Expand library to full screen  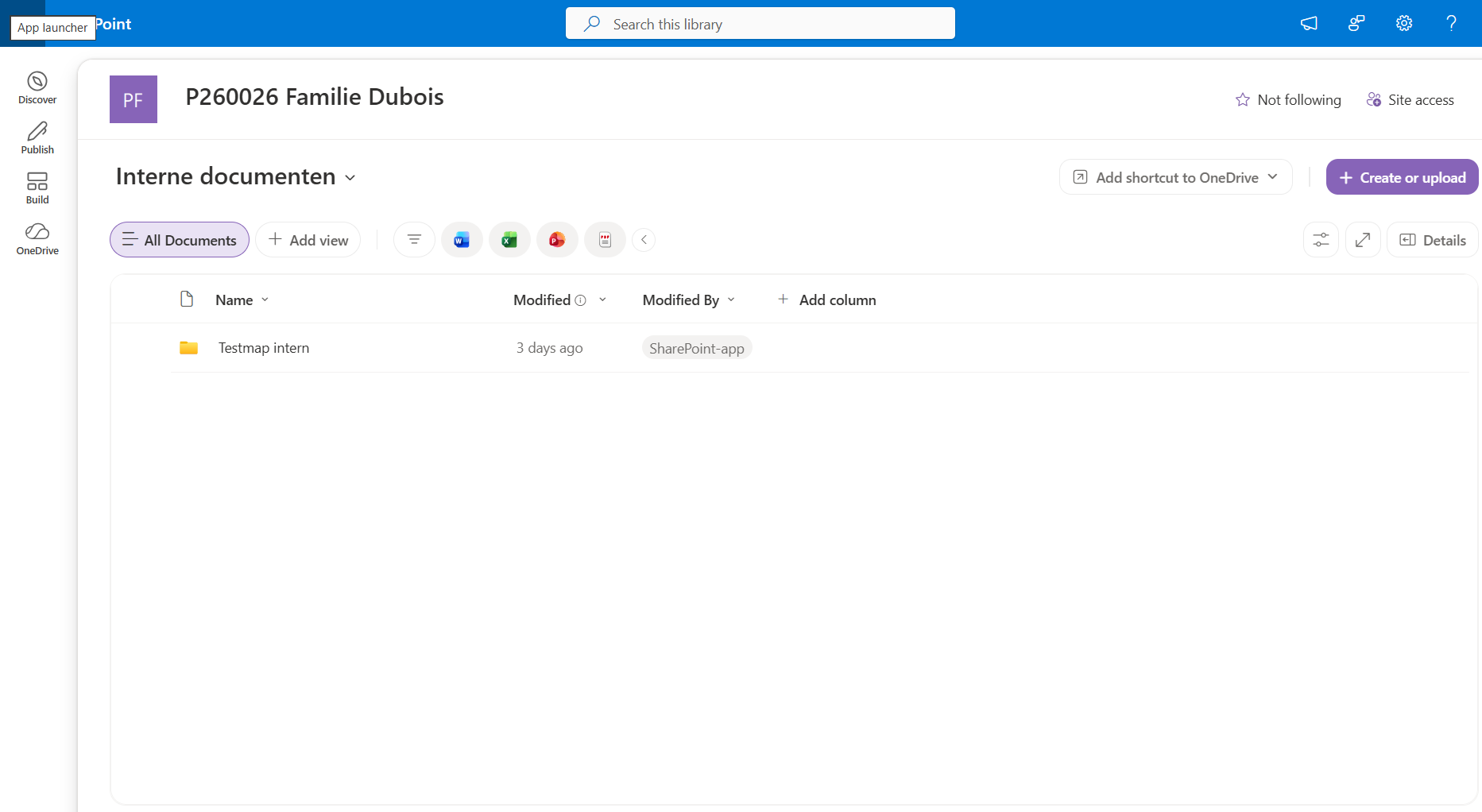(1363, 240)
